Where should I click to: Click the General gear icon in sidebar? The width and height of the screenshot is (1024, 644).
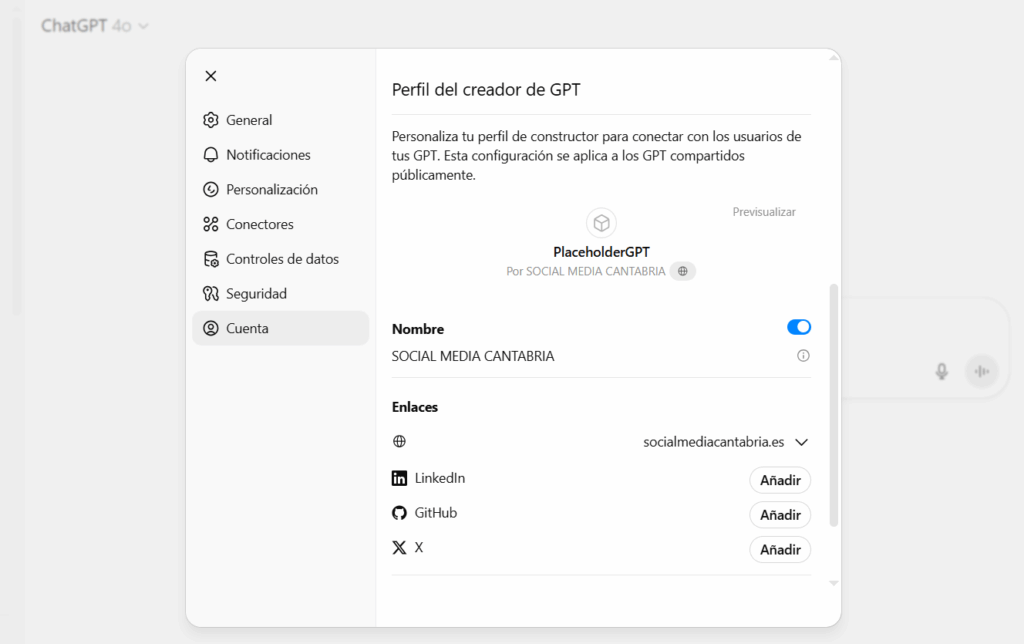210,120
